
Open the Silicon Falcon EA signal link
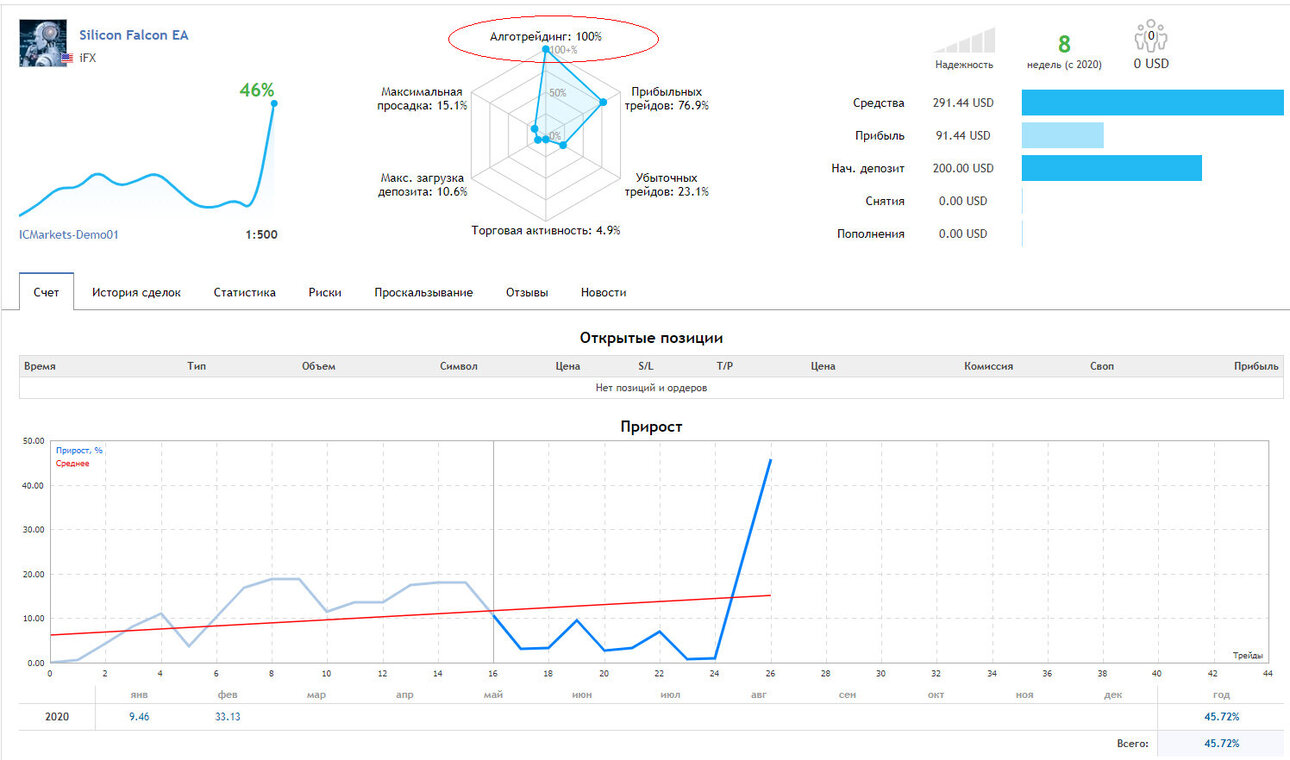coord(134,35)
